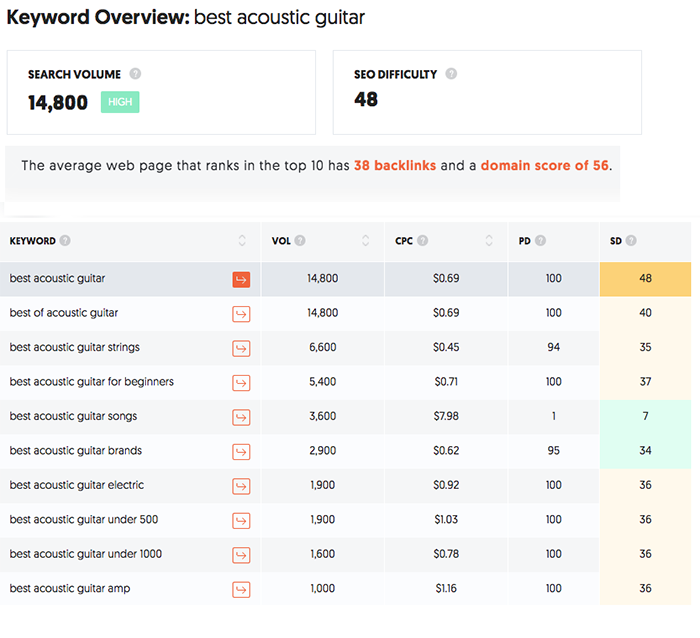Click help icon beside SD column header
Viewport: 700px width, 638px height.
click(x=631, y=241)
